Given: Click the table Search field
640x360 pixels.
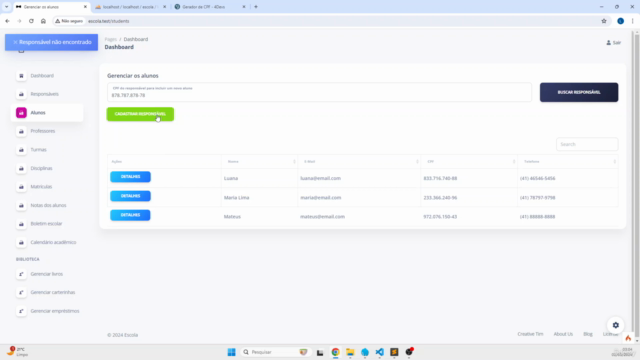Looking at the screenshot, I should pos(587,144).
